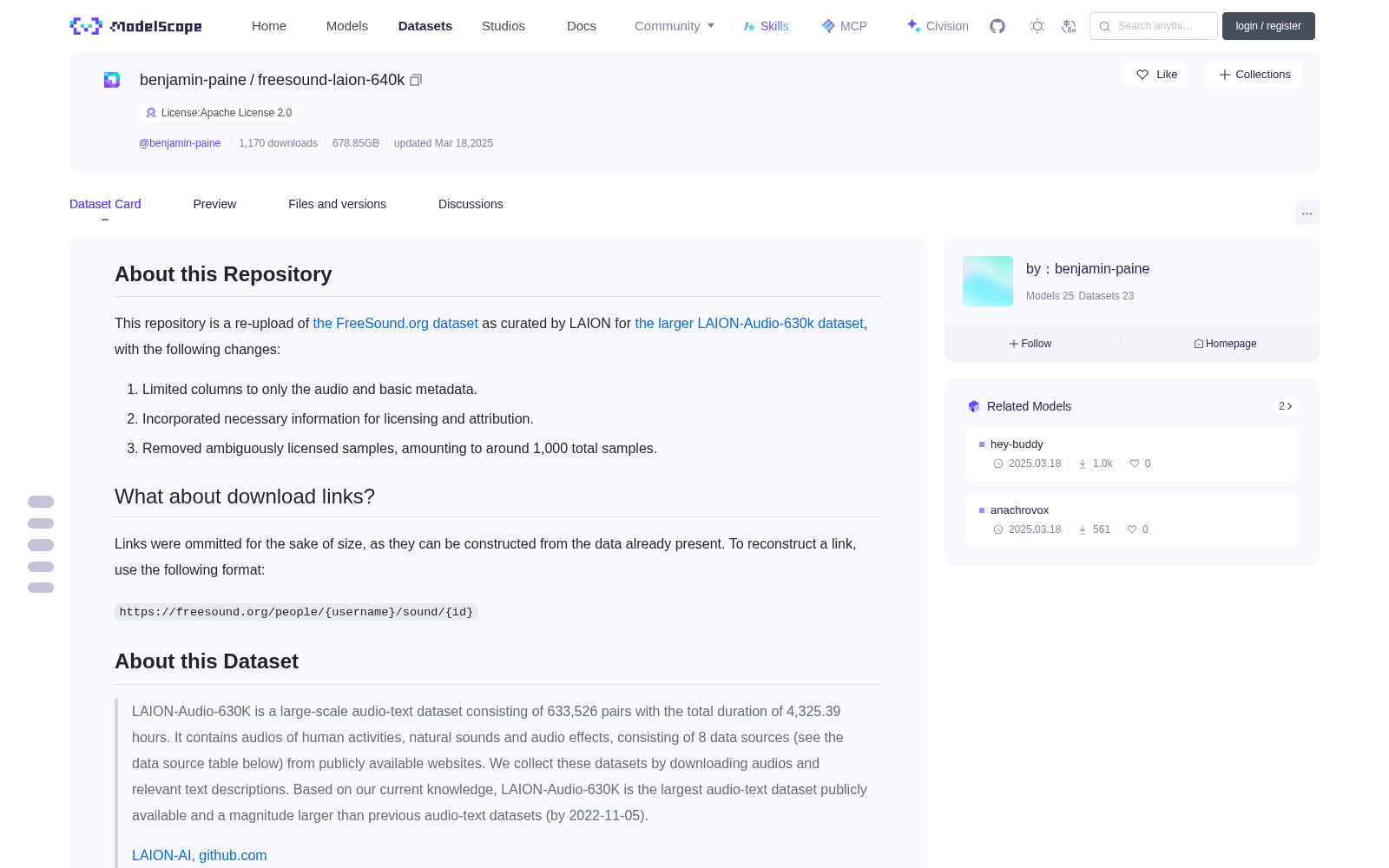Switch to the Preview tab
The height and width of the screenshot is (868, 1389).
(214, 204)
